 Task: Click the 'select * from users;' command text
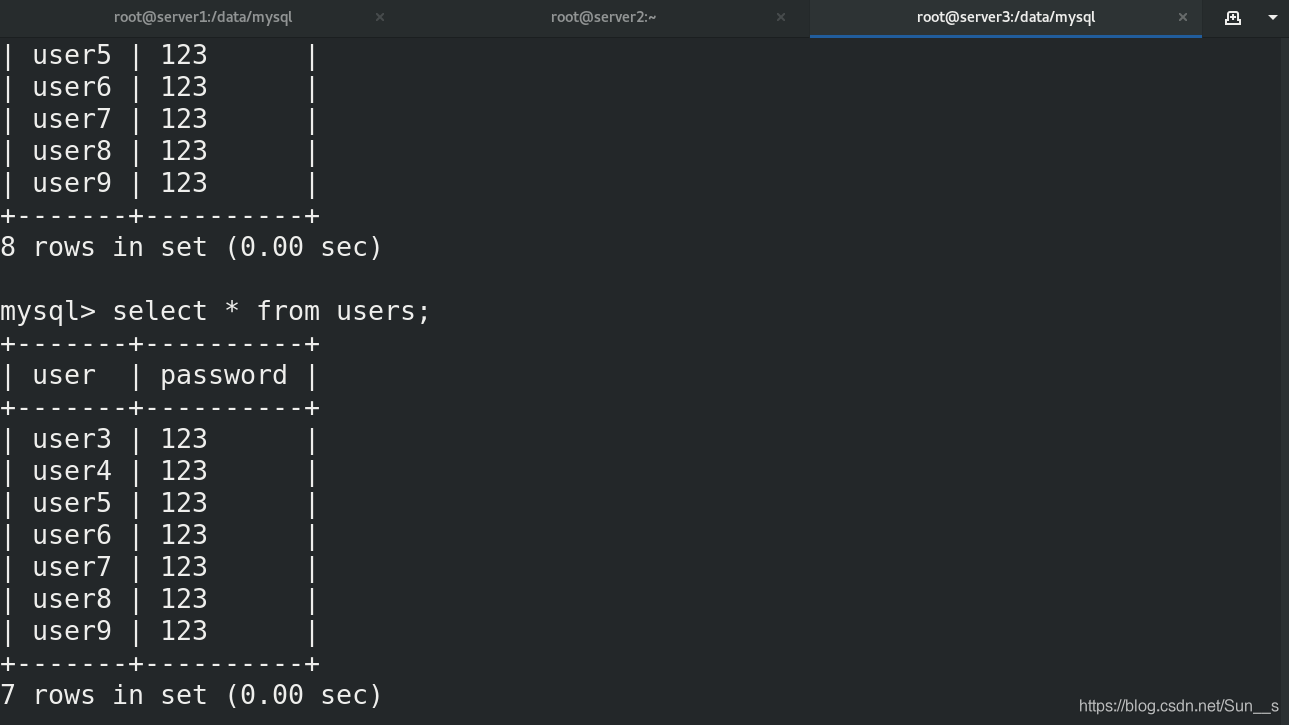click(x=271, y=311)
